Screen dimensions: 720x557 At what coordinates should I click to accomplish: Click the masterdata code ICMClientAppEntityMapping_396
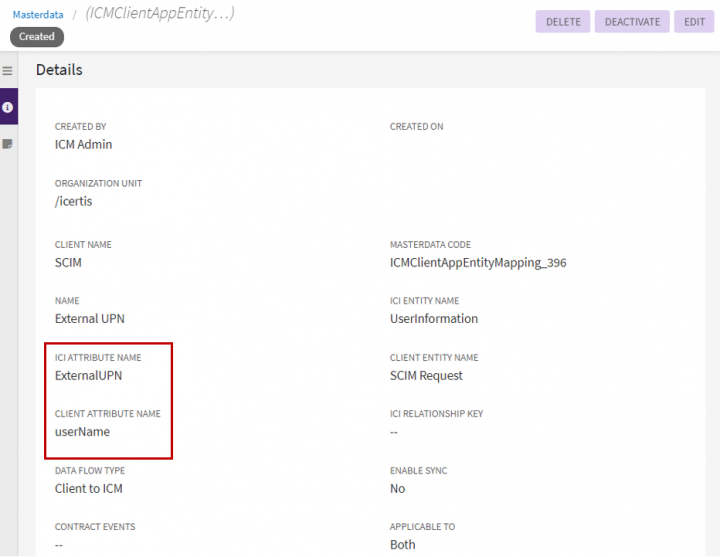(478, 263)
